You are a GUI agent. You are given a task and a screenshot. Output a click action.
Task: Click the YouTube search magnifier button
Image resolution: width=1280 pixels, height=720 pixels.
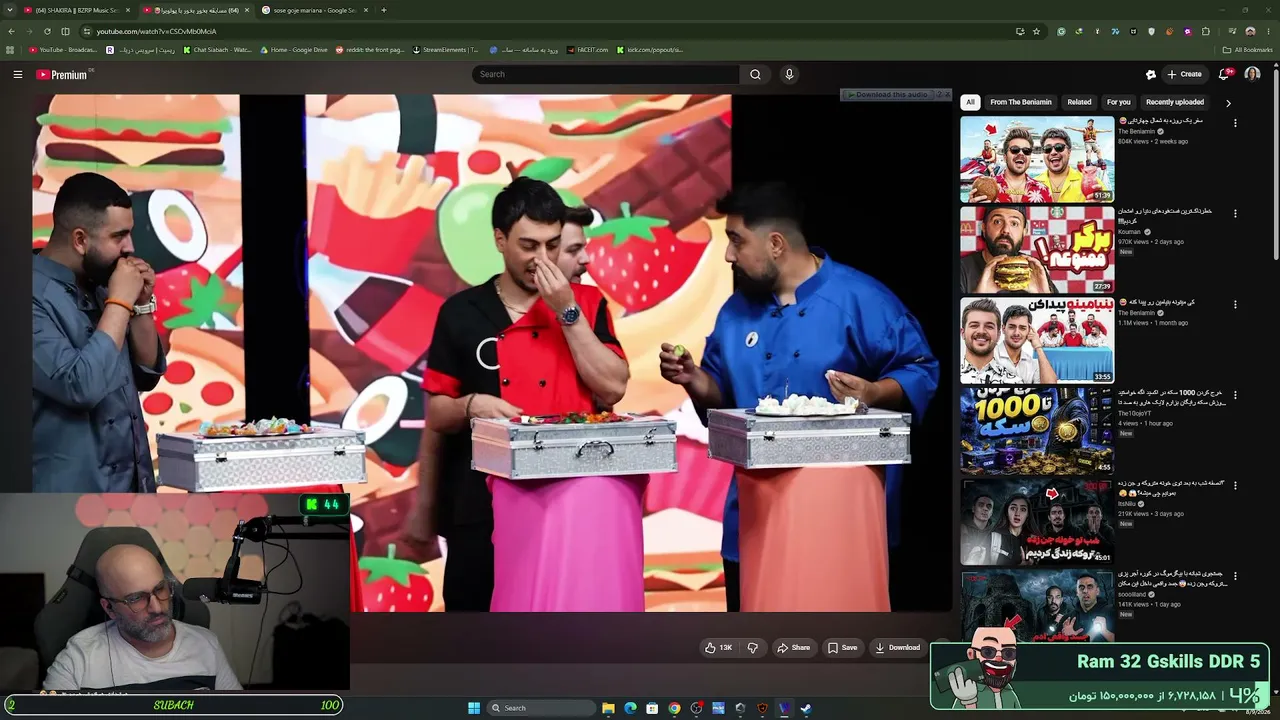755,74
